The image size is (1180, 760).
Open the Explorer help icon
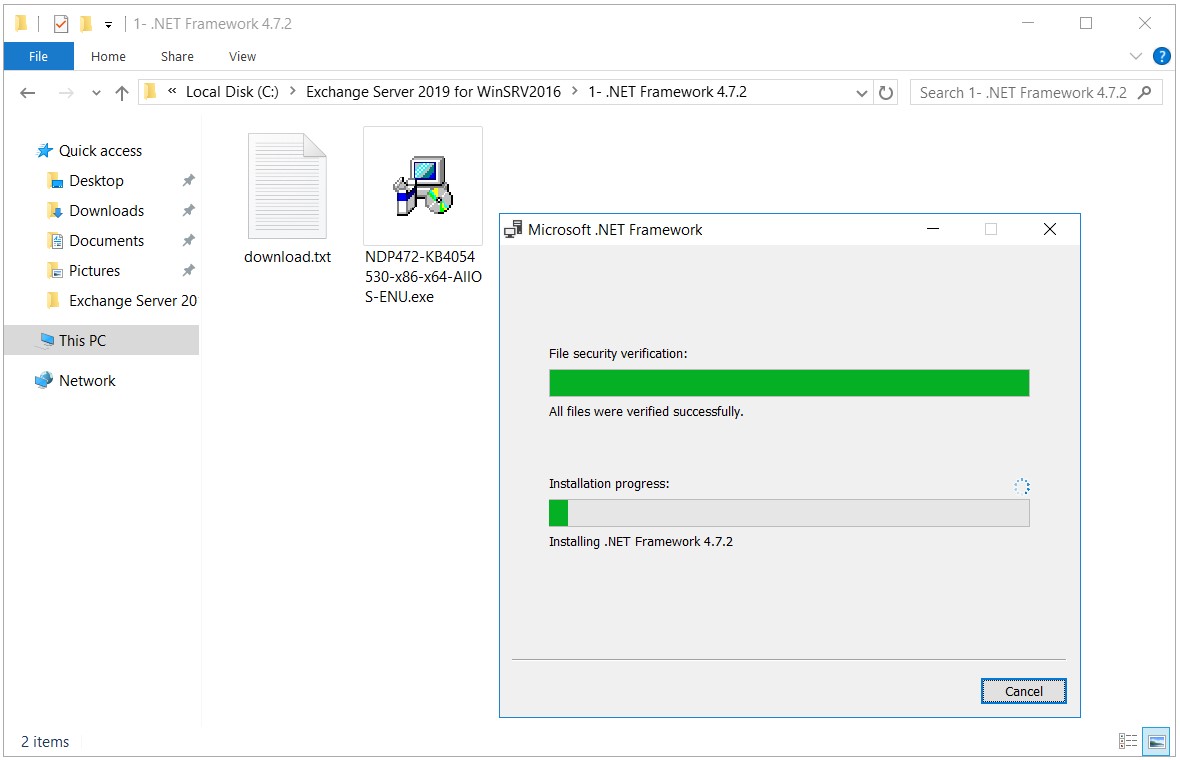coord(1162,56)
